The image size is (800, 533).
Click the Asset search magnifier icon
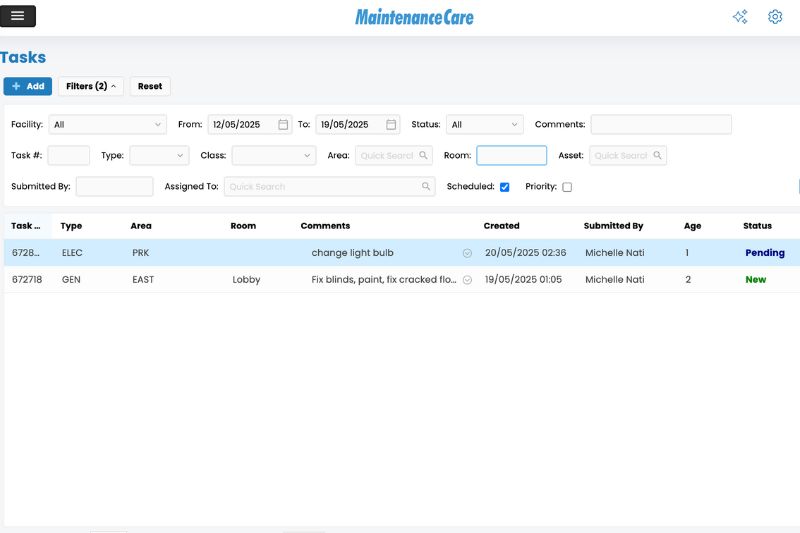(x=657, y=155)
